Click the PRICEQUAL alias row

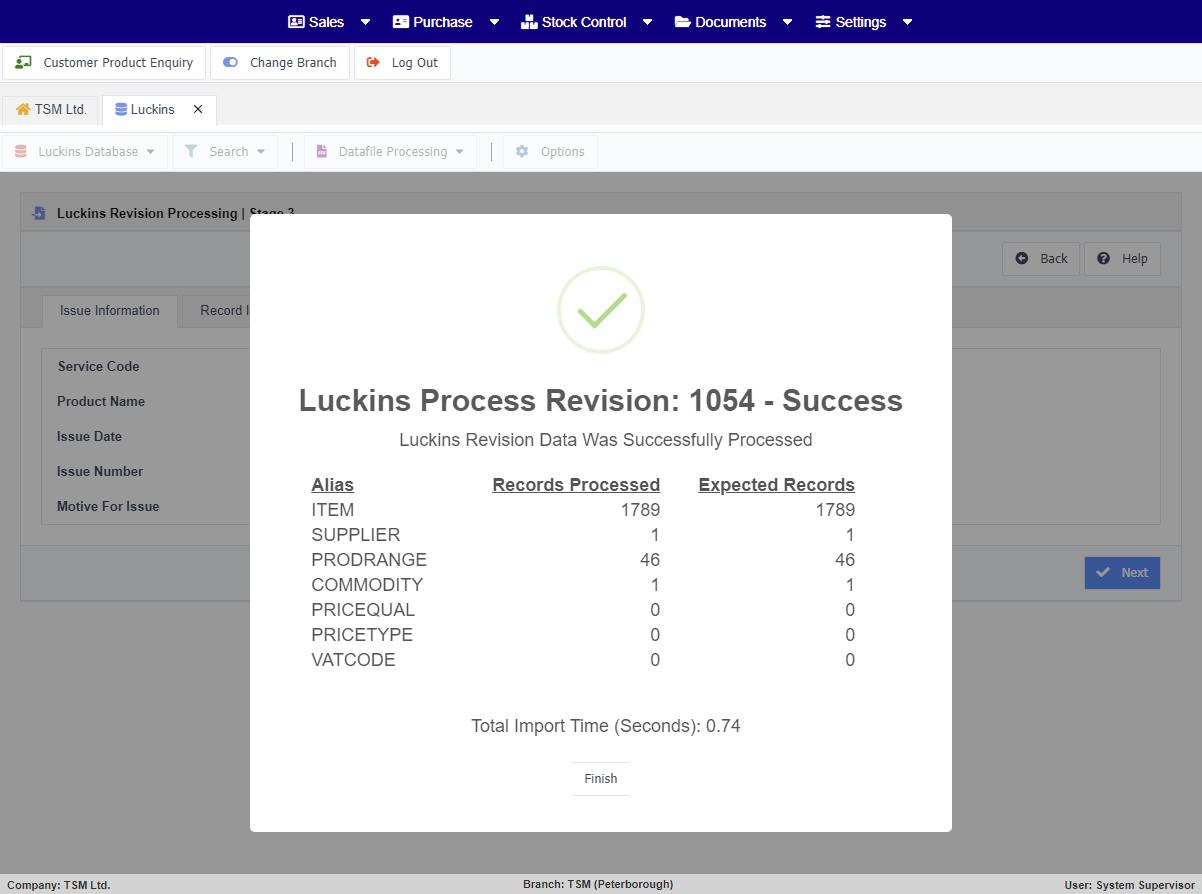(x=583, y=609)
